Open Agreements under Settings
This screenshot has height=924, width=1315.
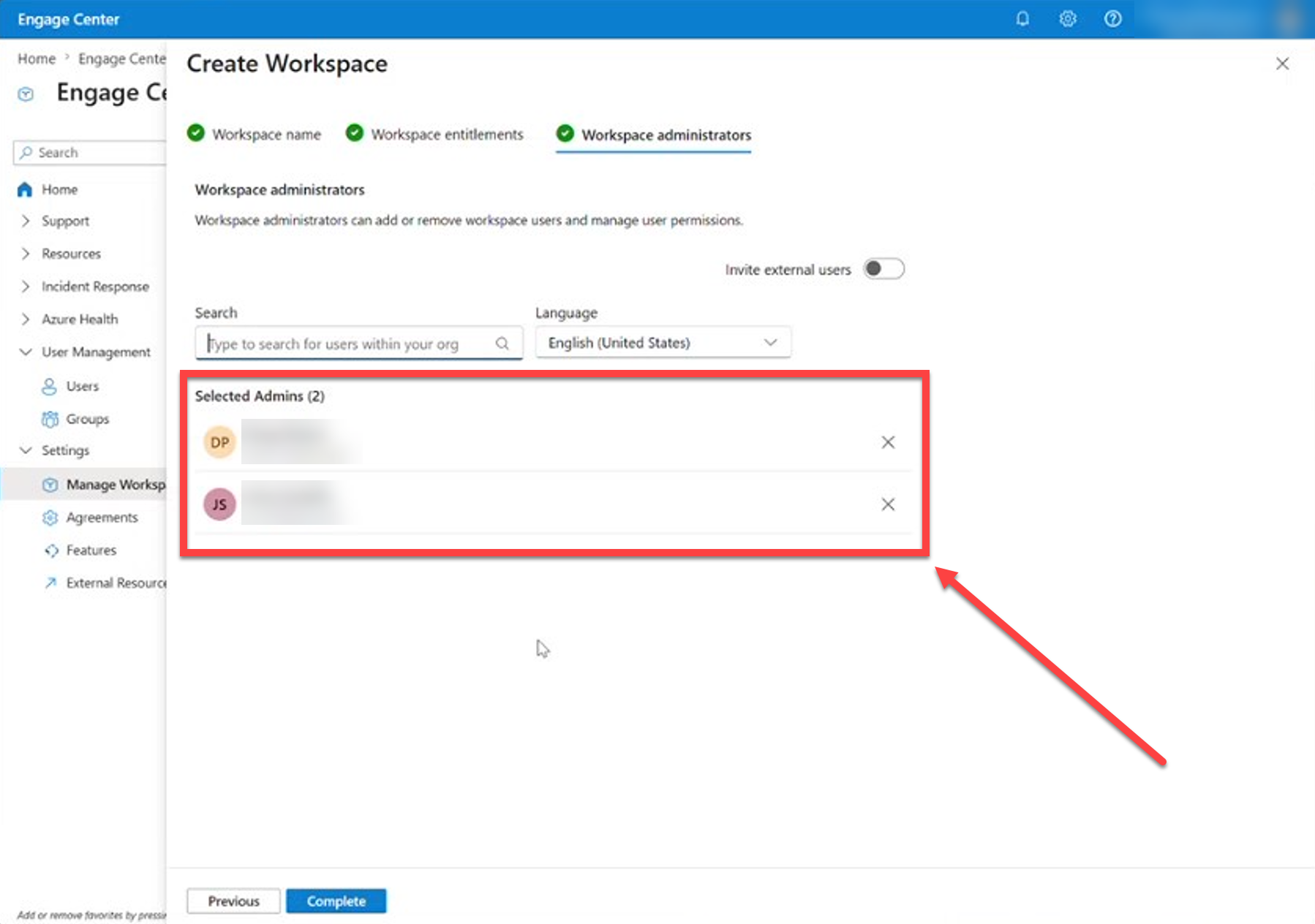(102, 518)
